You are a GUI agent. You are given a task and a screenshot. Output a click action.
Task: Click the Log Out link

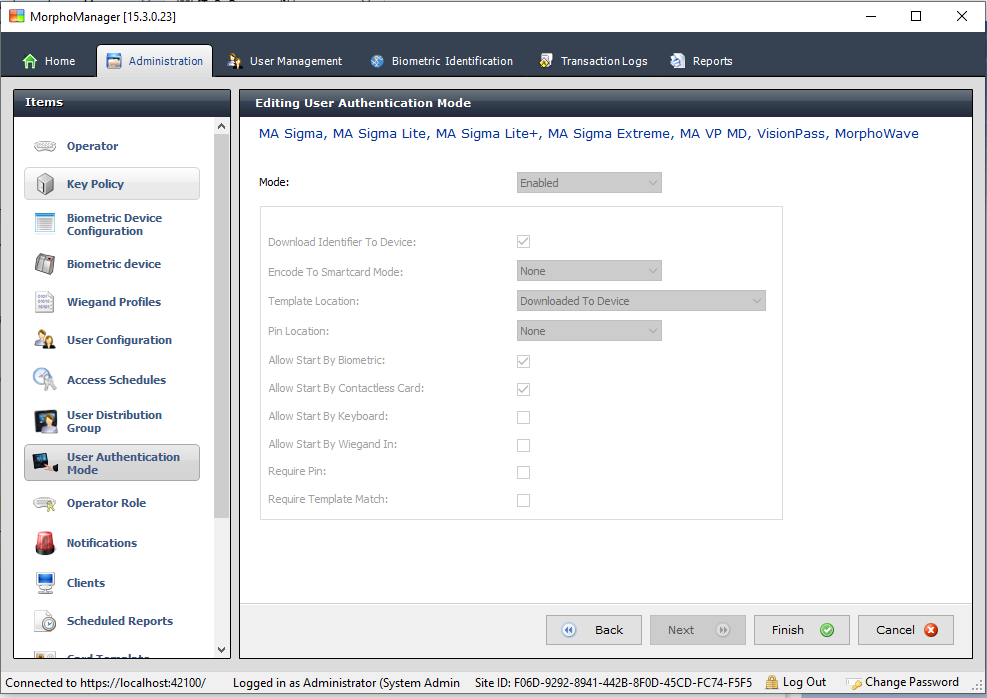click(805, 682)
